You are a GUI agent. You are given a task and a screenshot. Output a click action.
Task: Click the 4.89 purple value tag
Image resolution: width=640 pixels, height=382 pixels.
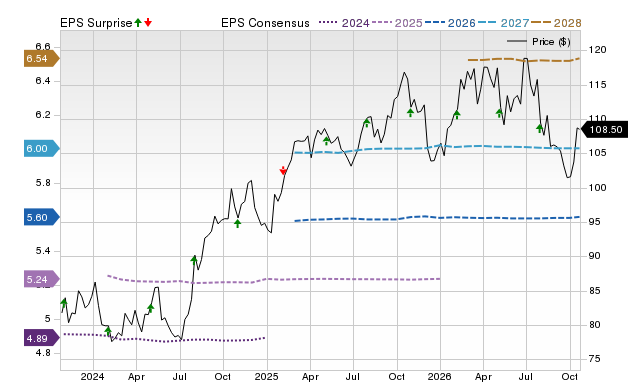pyautogui.click(x=42, y=338)
